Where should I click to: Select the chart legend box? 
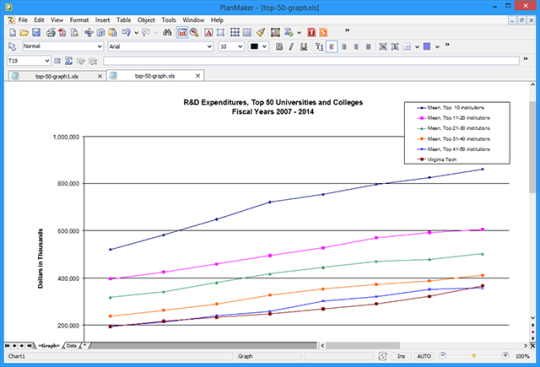457,133
